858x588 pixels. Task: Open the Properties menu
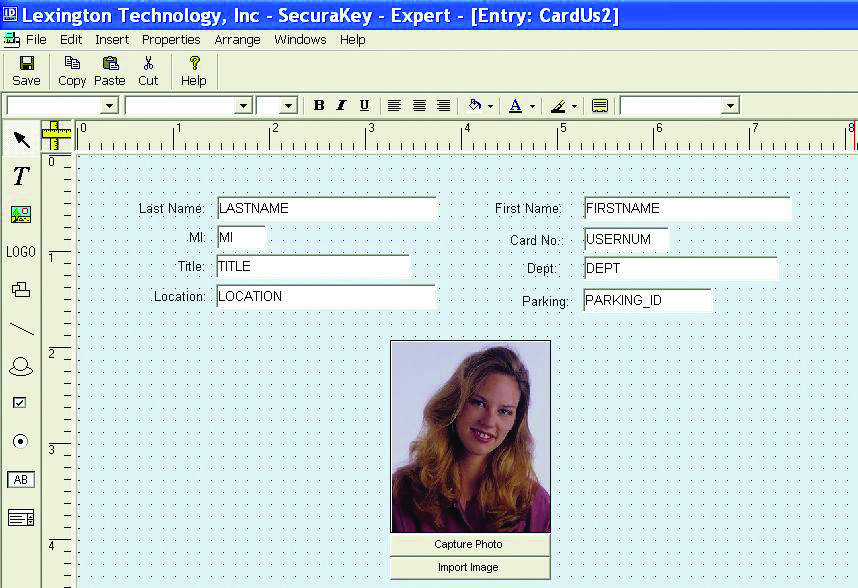171,39
